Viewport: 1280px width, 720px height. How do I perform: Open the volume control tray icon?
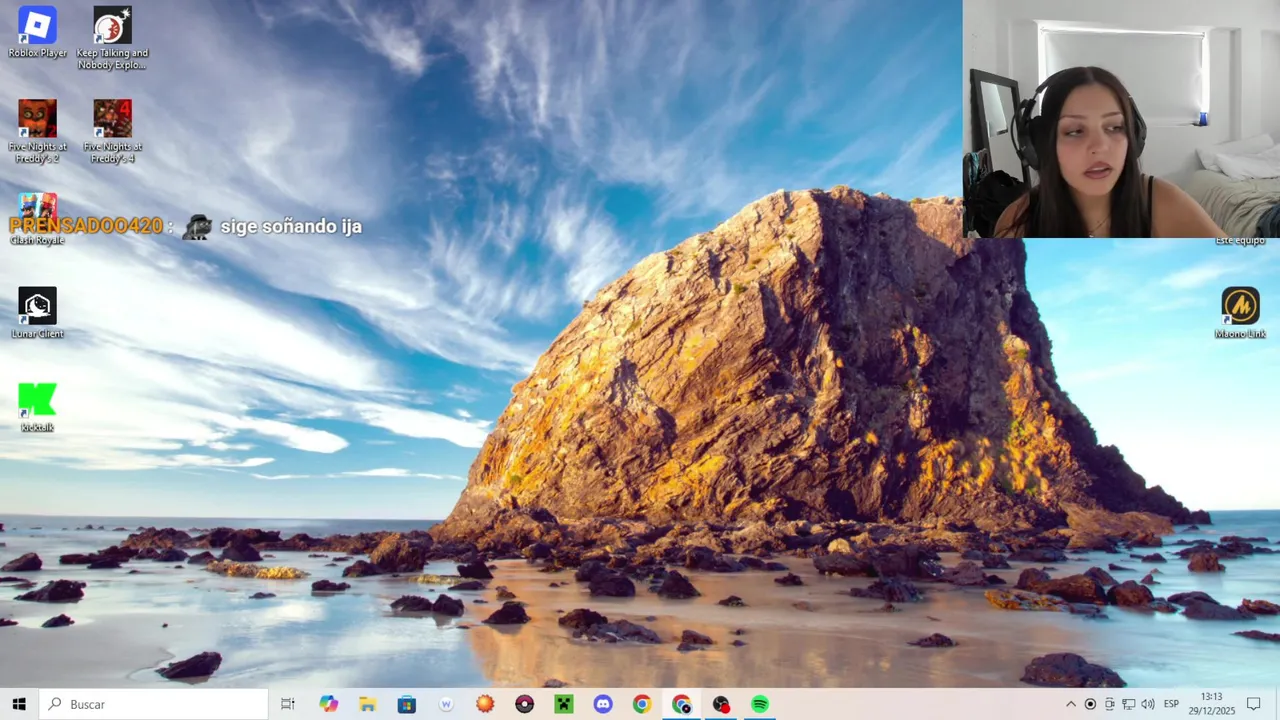[1147, 704]
